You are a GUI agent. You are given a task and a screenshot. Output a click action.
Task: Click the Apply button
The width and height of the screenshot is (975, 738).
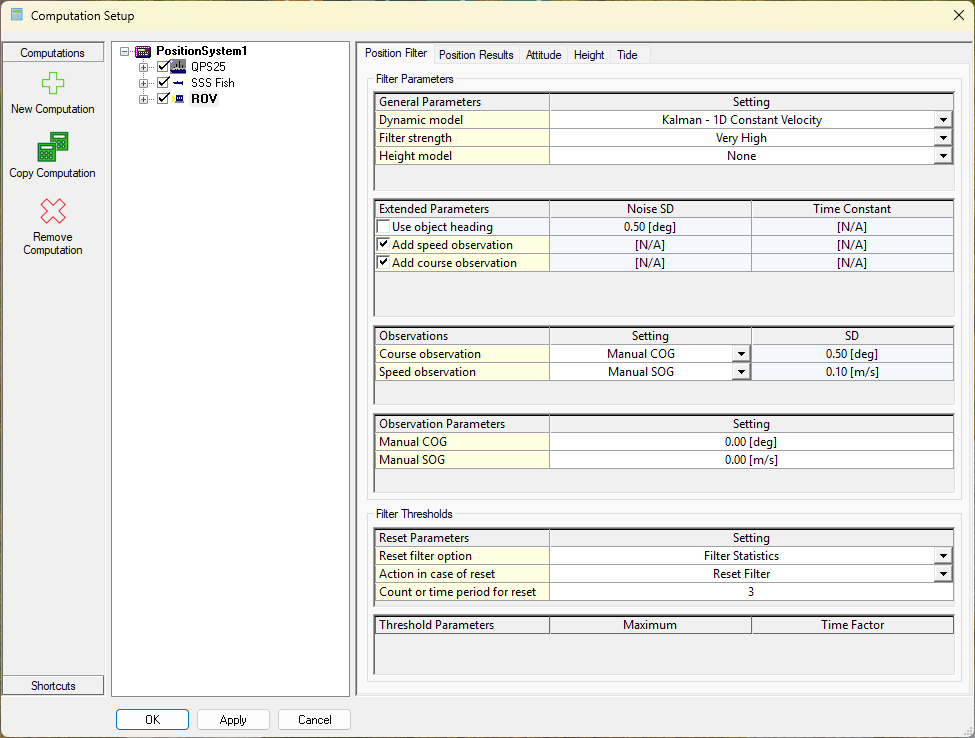point(233,720)
